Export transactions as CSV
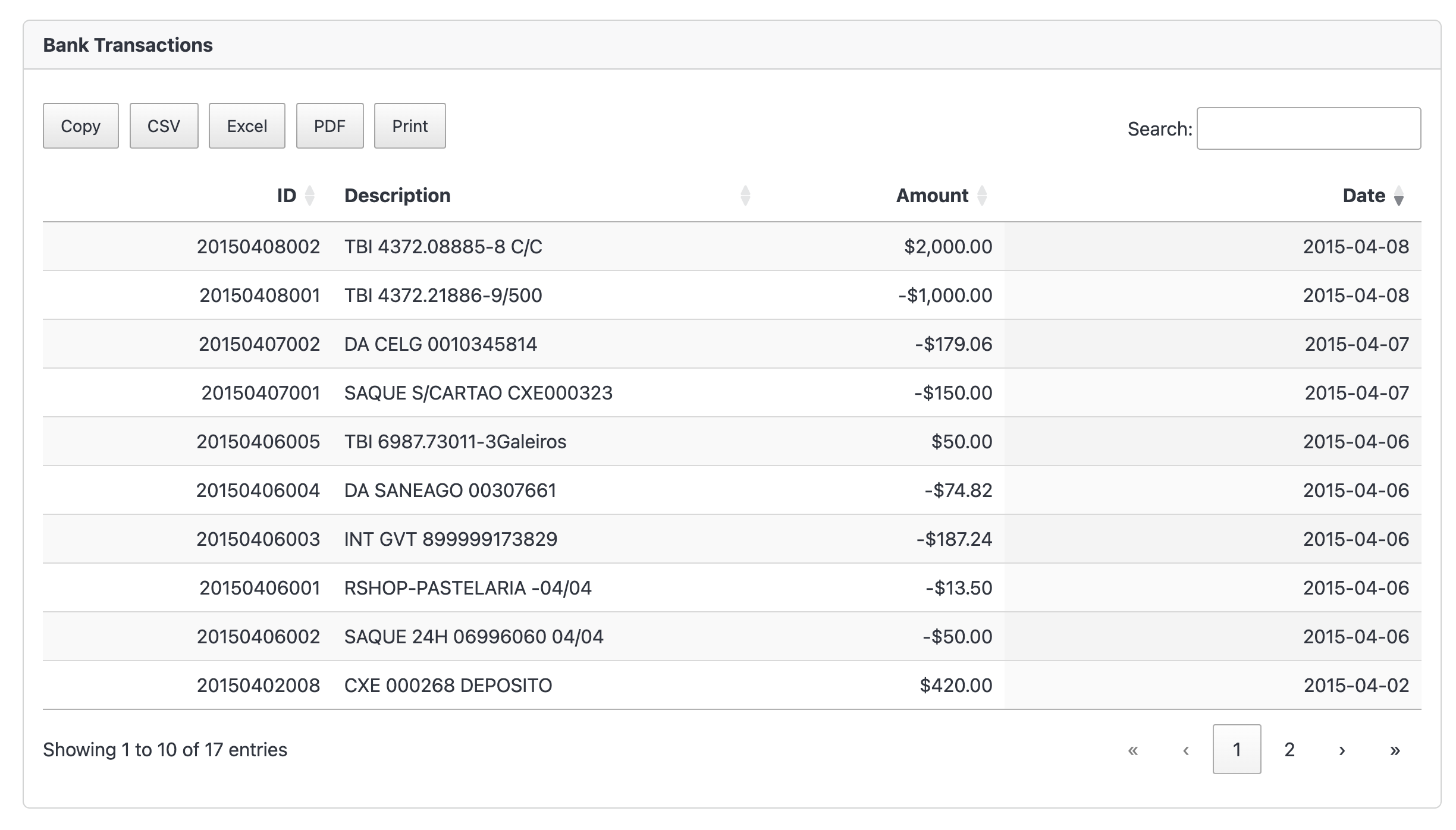The height and width of the screenshot is (830, 1456). pos(164,126)
